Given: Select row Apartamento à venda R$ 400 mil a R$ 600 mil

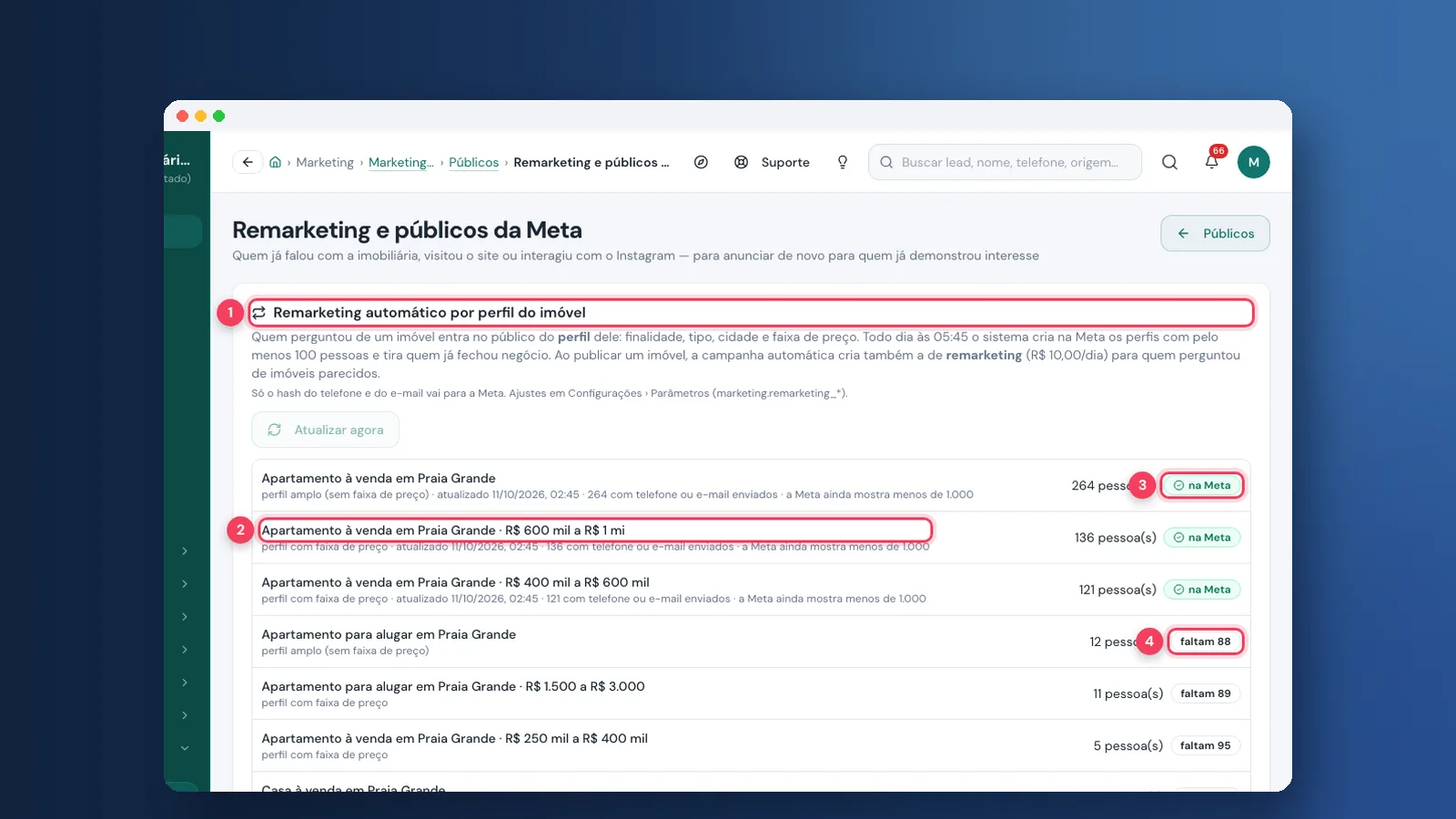Looking at the screenshot, I should pyautogui.click(x=751, y=590).
